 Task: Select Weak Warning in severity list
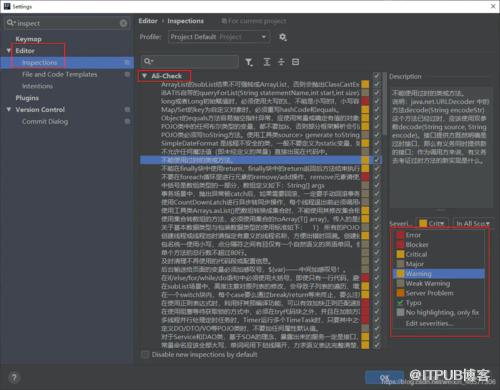(x=439, y=283)
